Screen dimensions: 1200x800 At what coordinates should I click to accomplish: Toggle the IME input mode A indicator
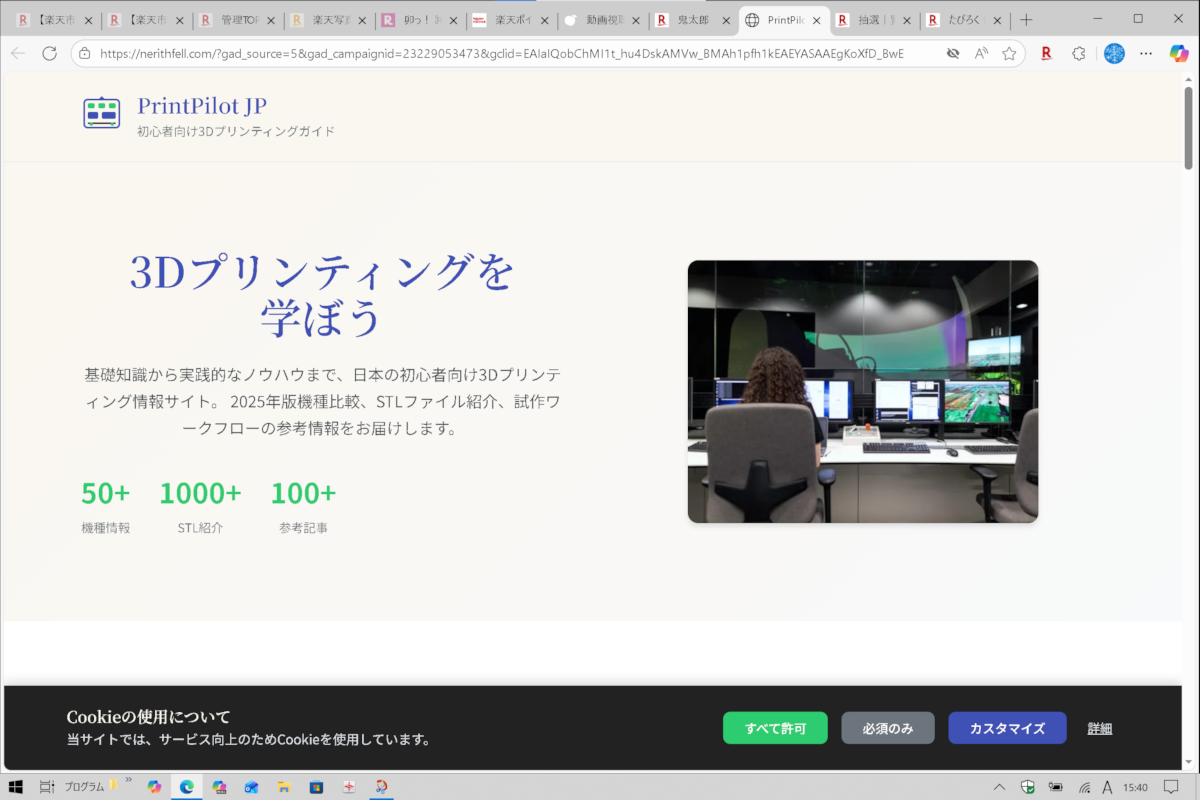coord(1108,787)
